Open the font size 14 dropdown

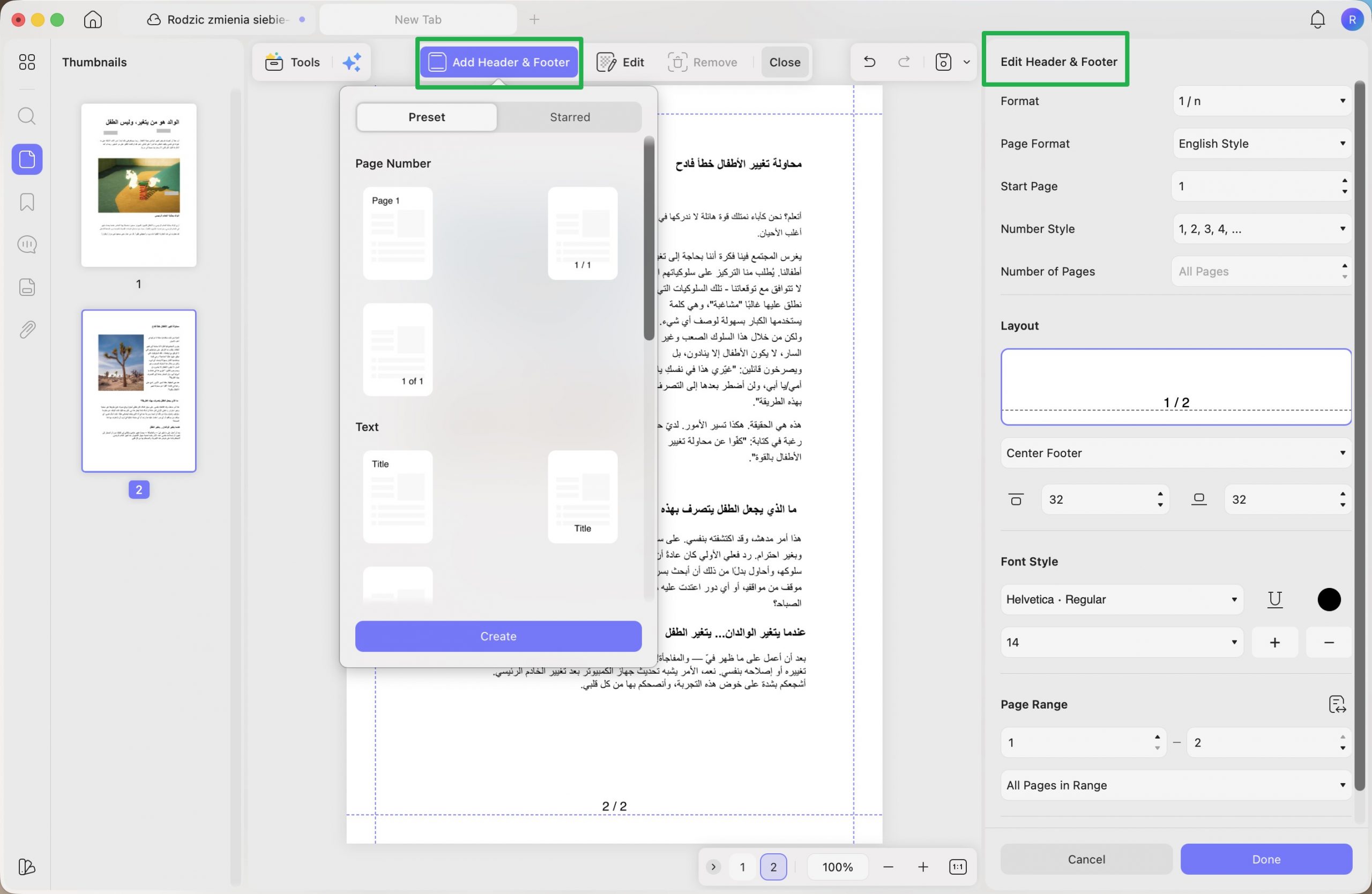tap(1122, 642)
